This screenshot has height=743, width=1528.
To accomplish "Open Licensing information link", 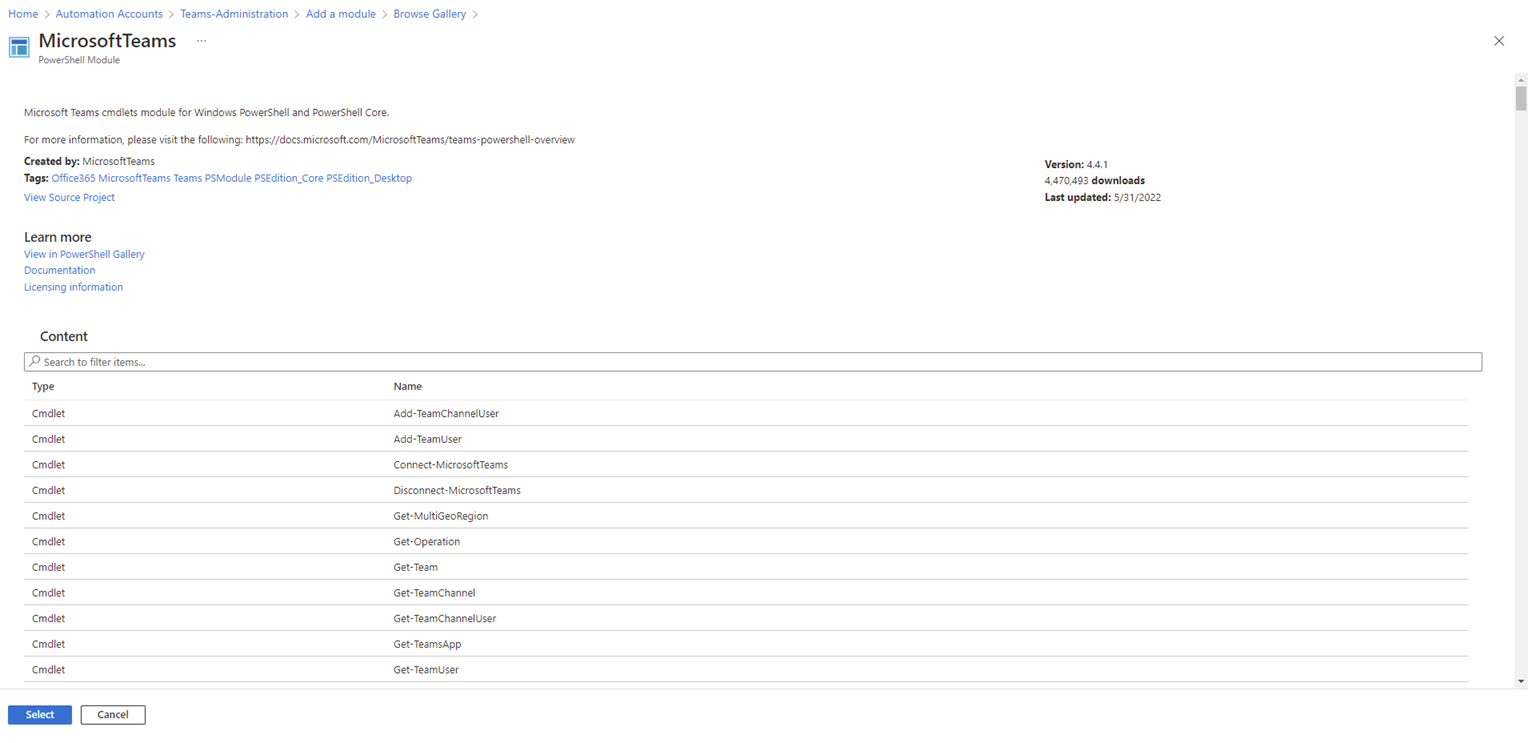I will click(x=73, y=287).
